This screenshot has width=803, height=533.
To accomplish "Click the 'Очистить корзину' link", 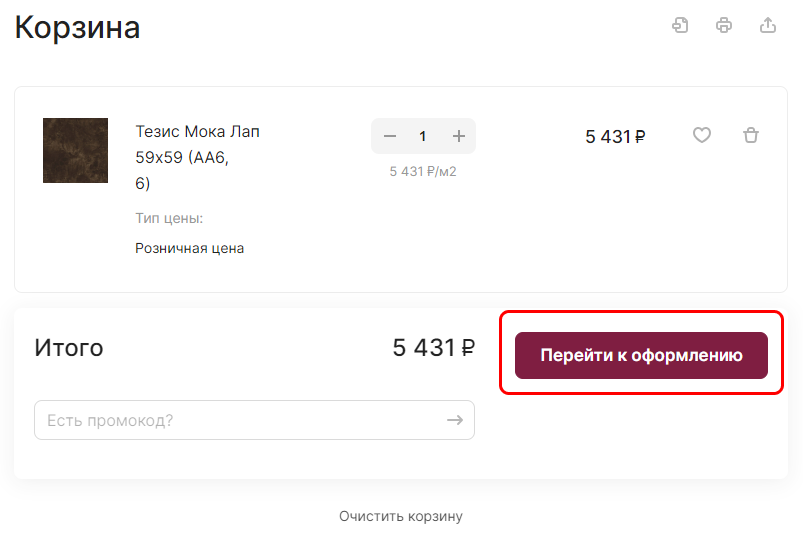I will click(401, 516).
